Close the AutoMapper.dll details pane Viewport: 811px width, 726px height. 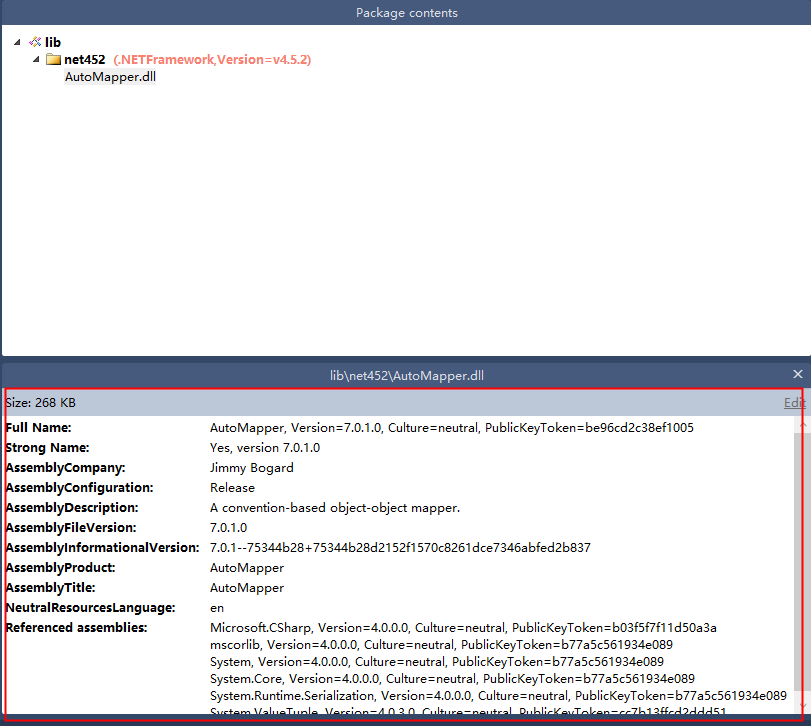(x=798, y=374)
